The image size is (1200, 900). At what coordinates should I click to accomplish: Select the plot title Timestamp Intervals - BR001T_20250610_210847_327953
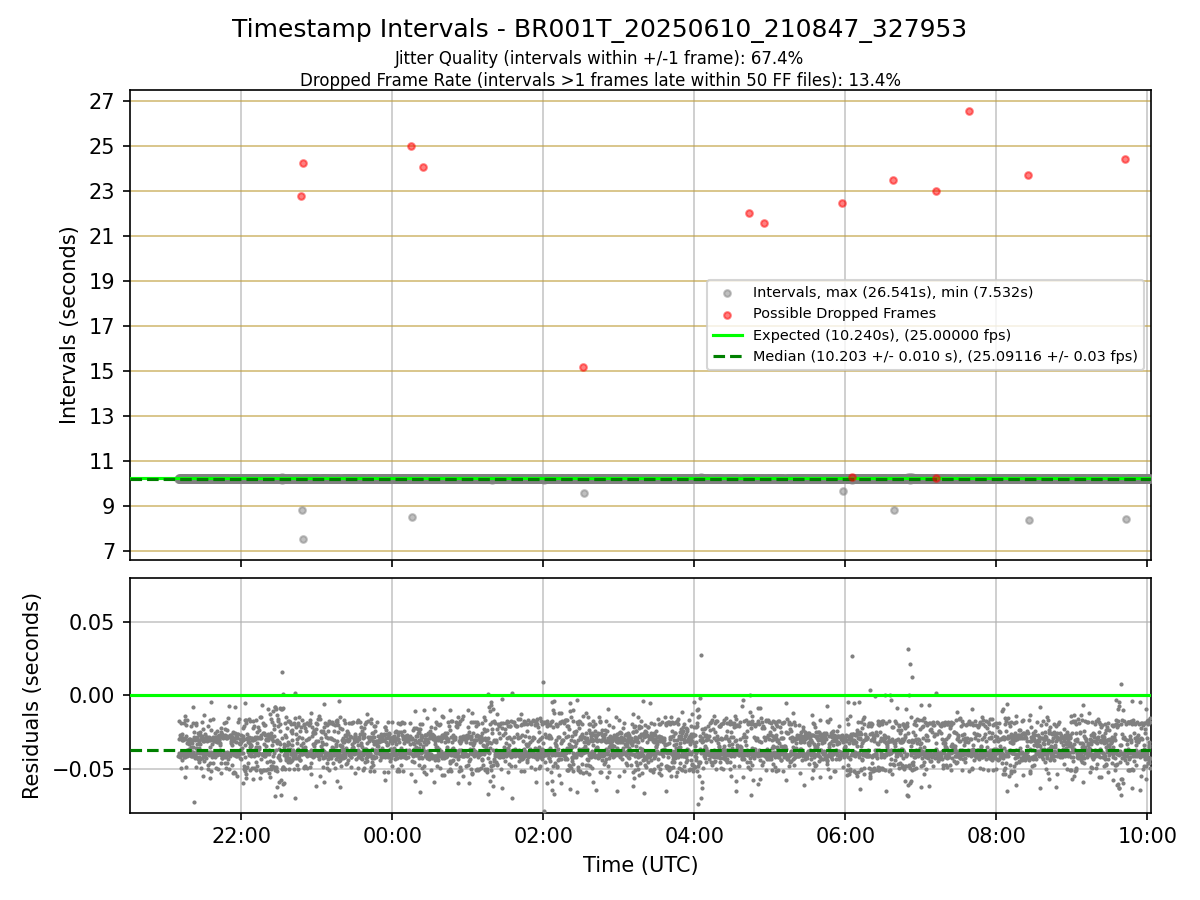point(599,29)
